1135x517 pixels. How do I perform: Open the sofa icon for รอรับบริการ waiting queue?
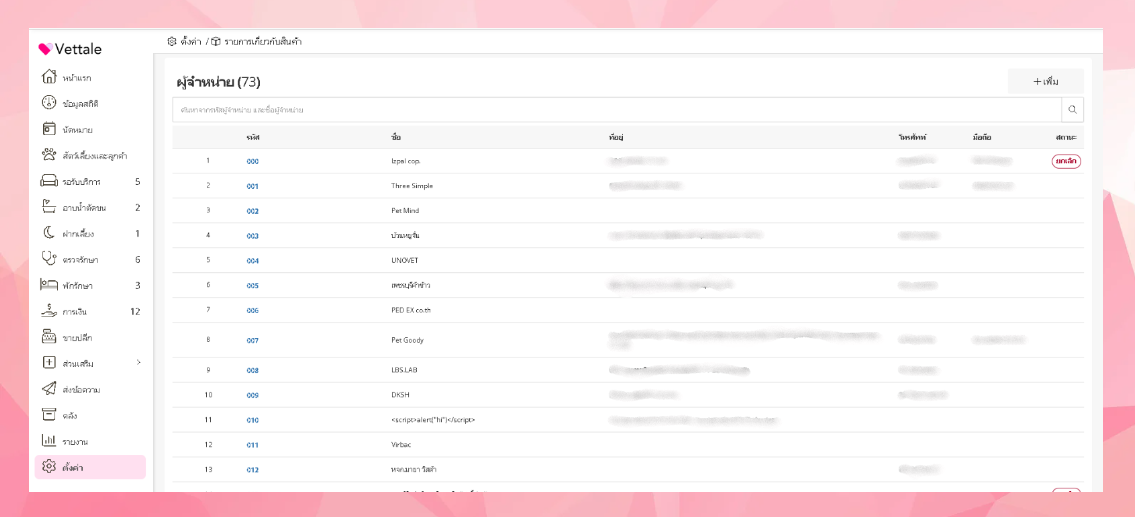48,181
